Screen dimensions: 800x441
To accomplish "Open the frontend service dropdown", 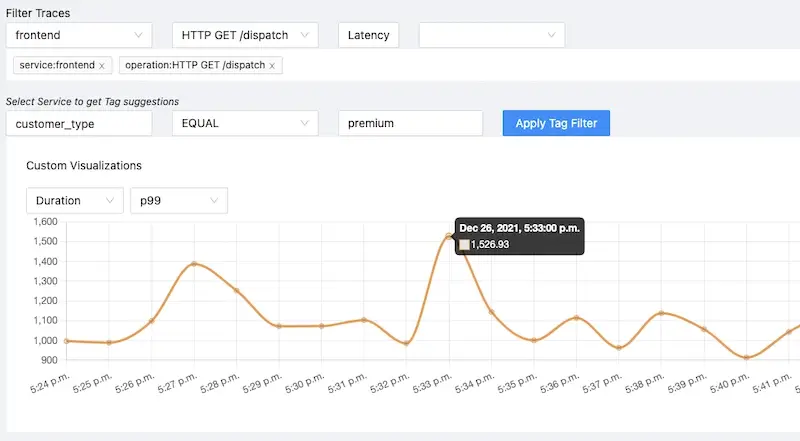I will pos(79,35).
